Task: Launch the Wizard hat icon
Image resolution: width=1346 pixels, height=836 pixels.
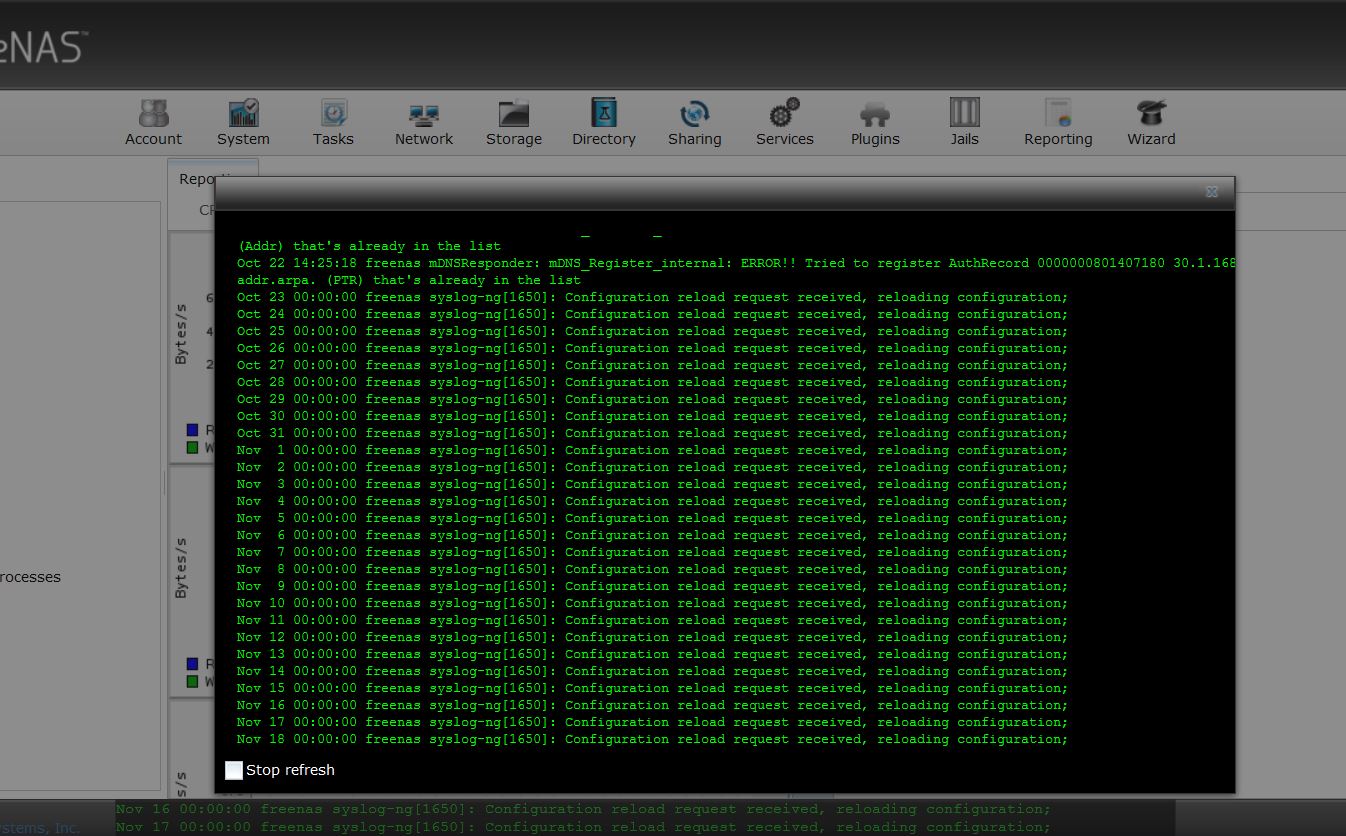Action: pyautogui.click(x=1151, y=123)
